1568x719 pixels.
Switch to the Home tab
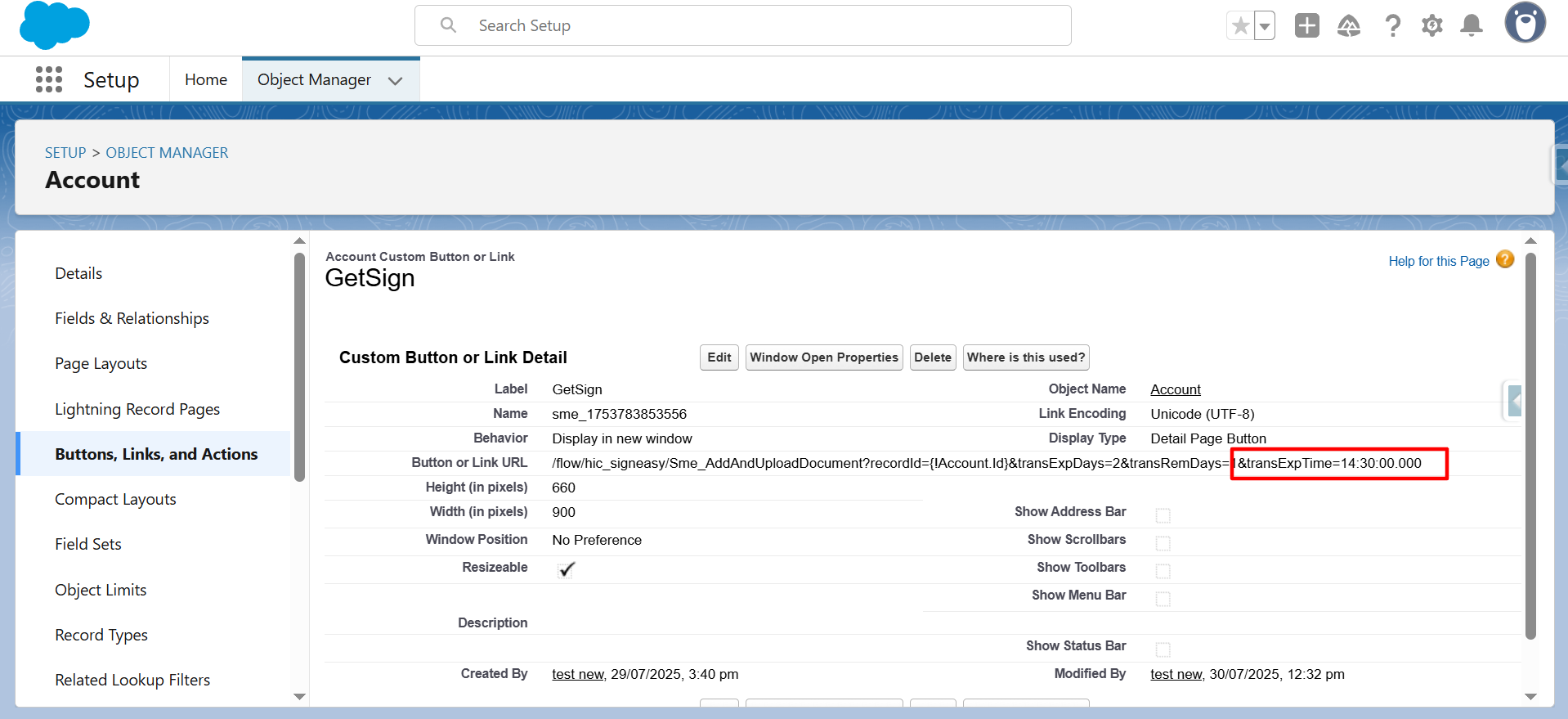[206, 79]
